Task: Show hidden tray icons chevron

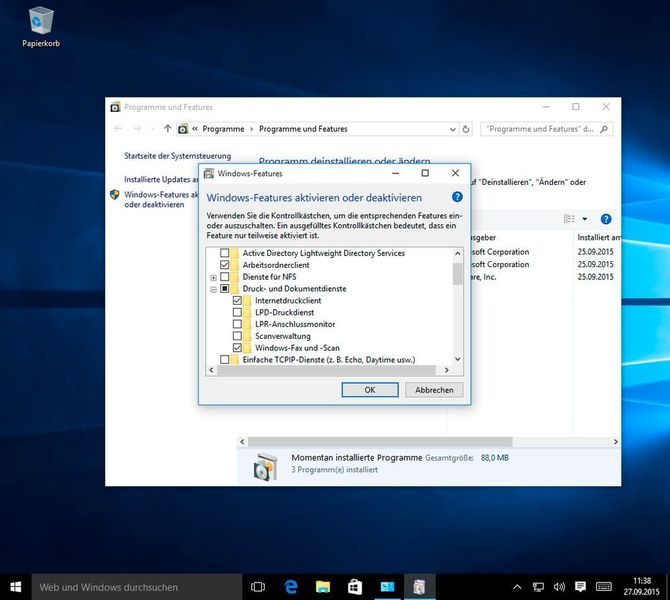Action: pyautogui.click(x=517, y=587)
